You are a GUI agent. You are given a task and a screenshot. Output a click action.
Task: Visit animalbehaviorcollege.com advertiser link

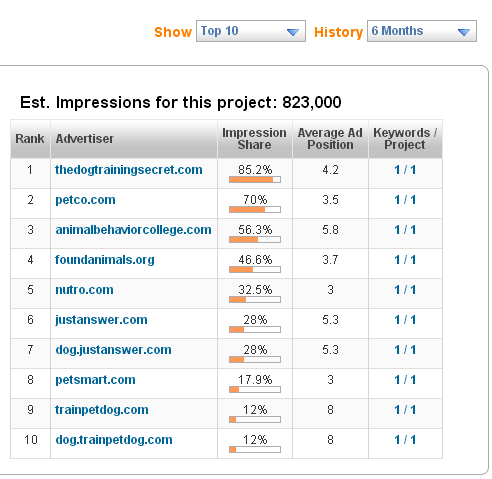pyautogui.click(x=133, y=230)
